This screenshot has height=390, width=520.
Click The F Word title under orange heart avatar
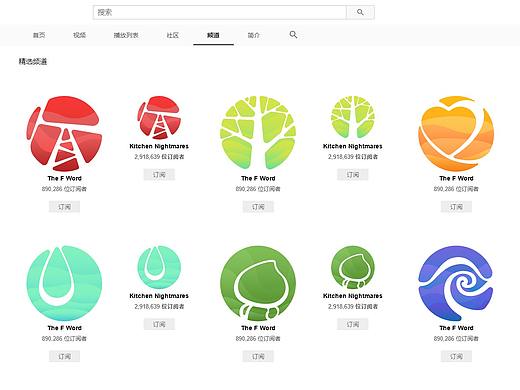[x=456, y=178]
